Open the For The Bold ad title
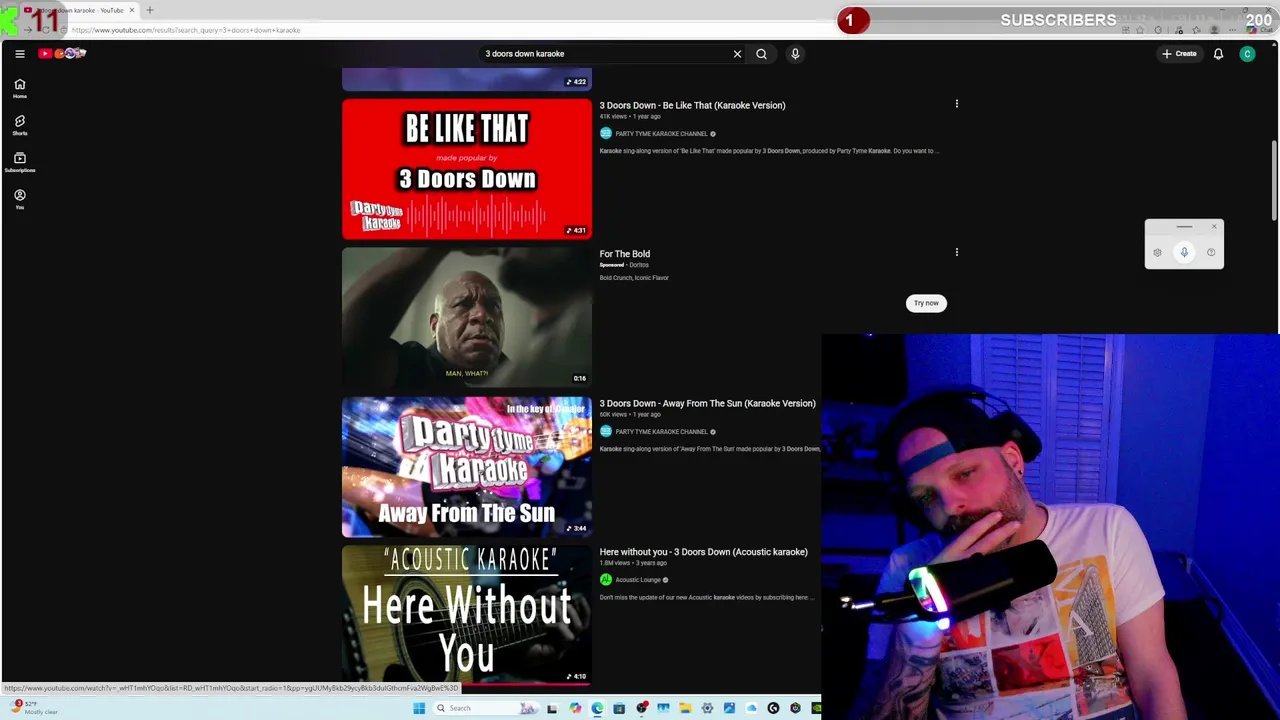The height and width of the screenshot is (720, 1280). [x=624, y=254]
